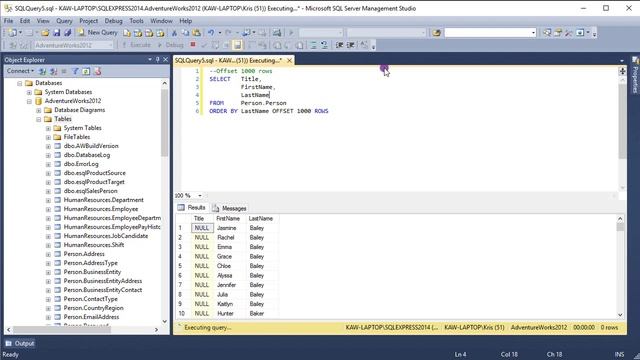Open the Connect dropdown in Object Explorer
Screen dimensions: 640x360
click(20, 71)
